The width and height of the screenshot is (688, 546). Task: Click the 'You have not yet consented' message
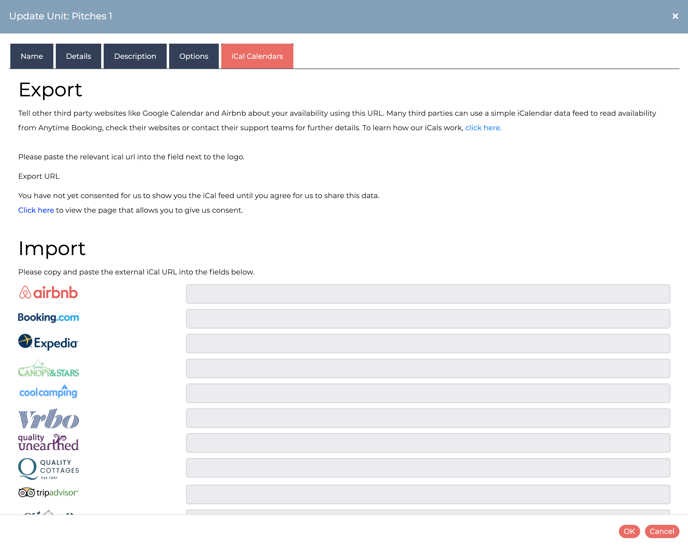[x=198, y=196]
